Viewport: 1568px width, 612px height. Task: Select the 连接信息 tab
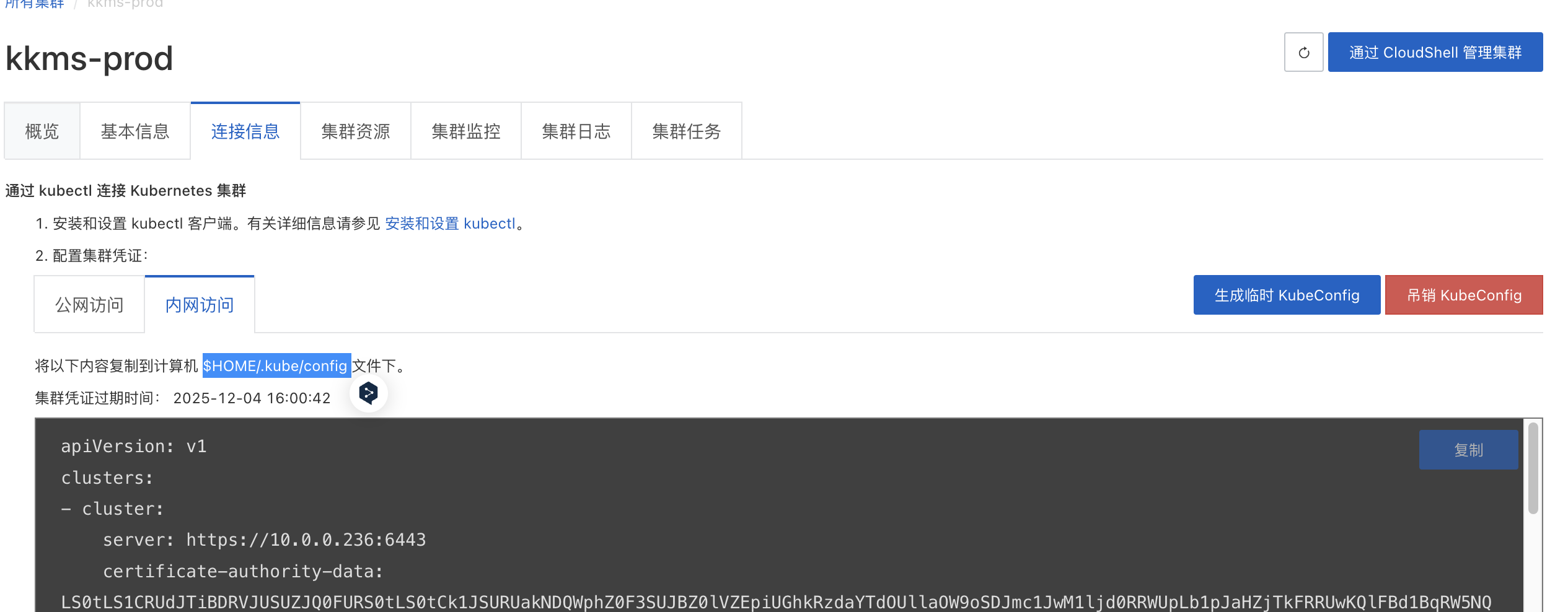click(245, 131)
